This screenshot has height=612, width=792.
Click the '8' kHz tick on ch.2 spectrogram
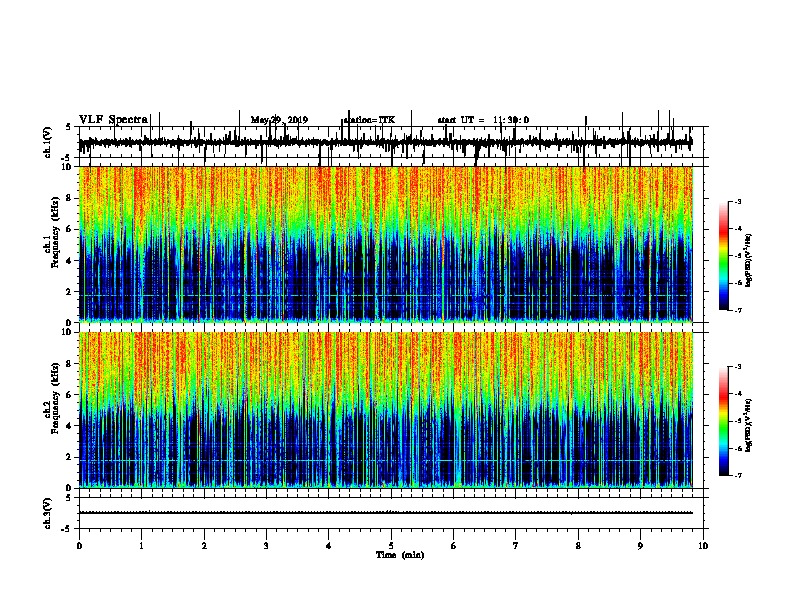69,364
